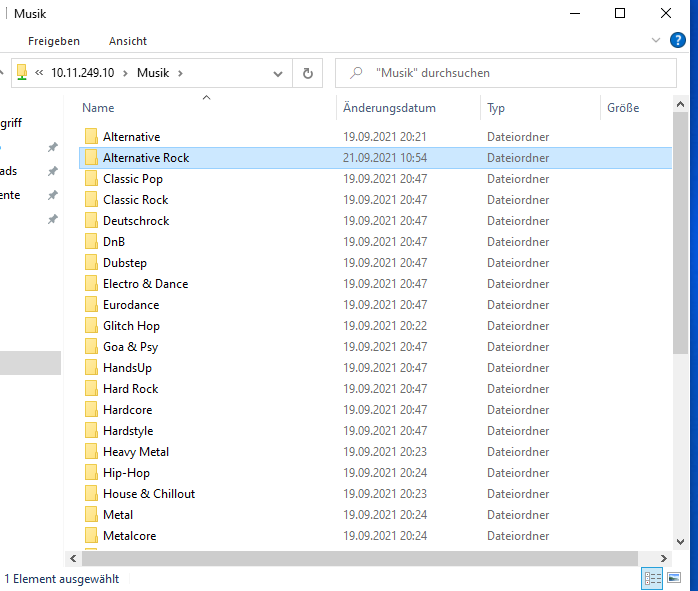Click the date 21.09.2021 10:54
Viewport: 698px width, 591px height.
385,158
